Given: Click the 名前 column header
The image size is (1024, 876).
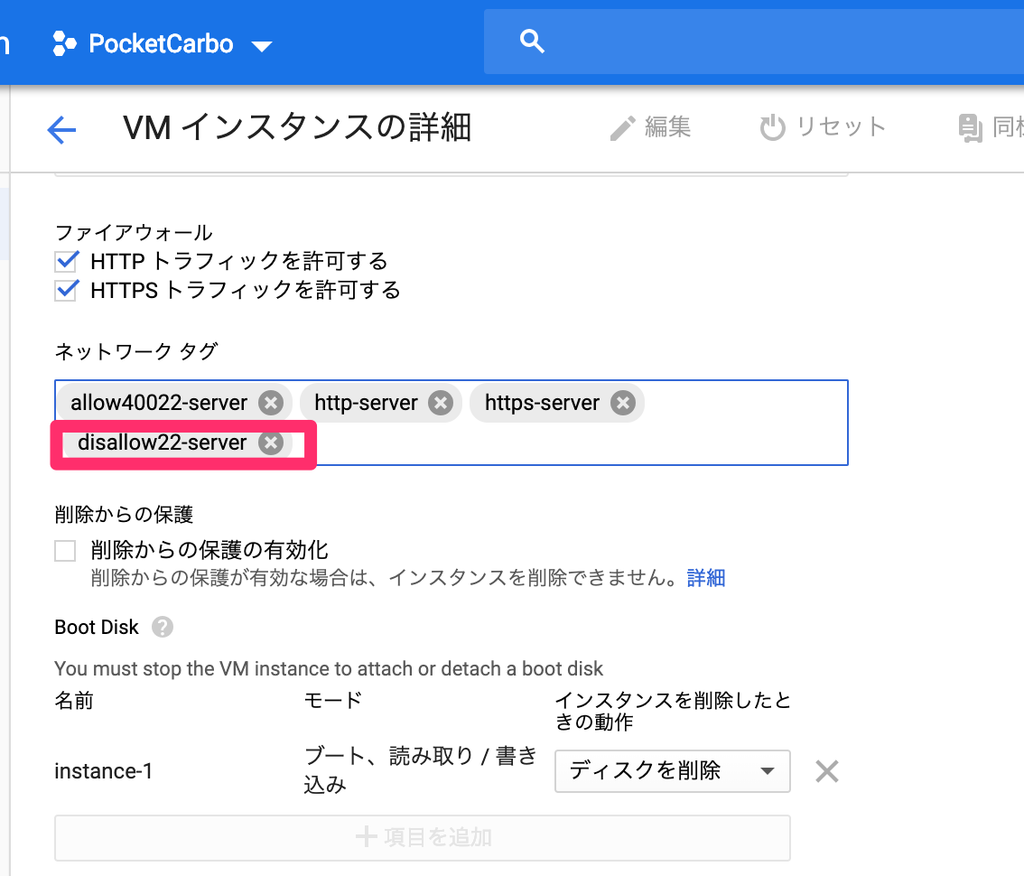Looking at the screenshot, I should tap(74, 700).
